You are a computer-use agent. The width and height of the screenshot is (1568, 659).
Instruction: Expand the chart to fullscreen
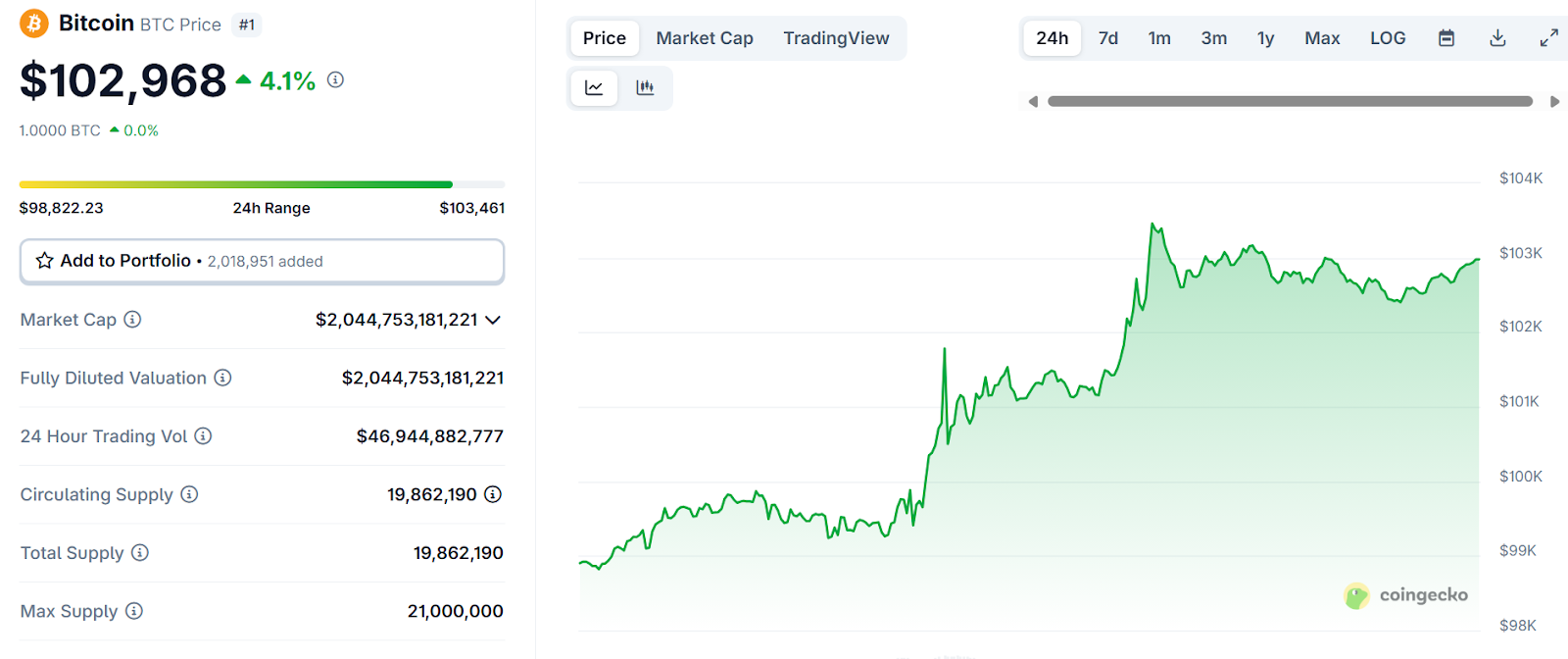pos(1549,38)
